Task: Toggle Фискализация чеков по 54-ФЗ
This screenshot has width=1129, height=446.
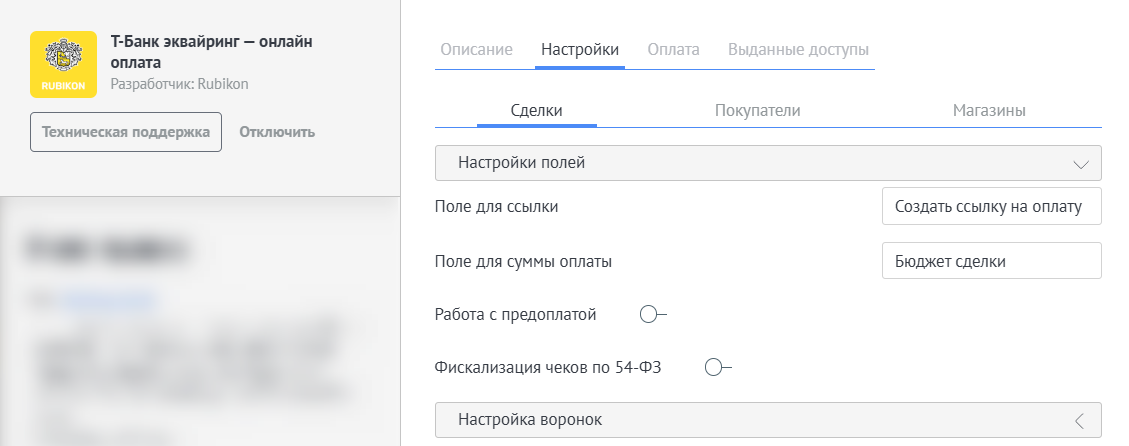Action: coord(718,368)
